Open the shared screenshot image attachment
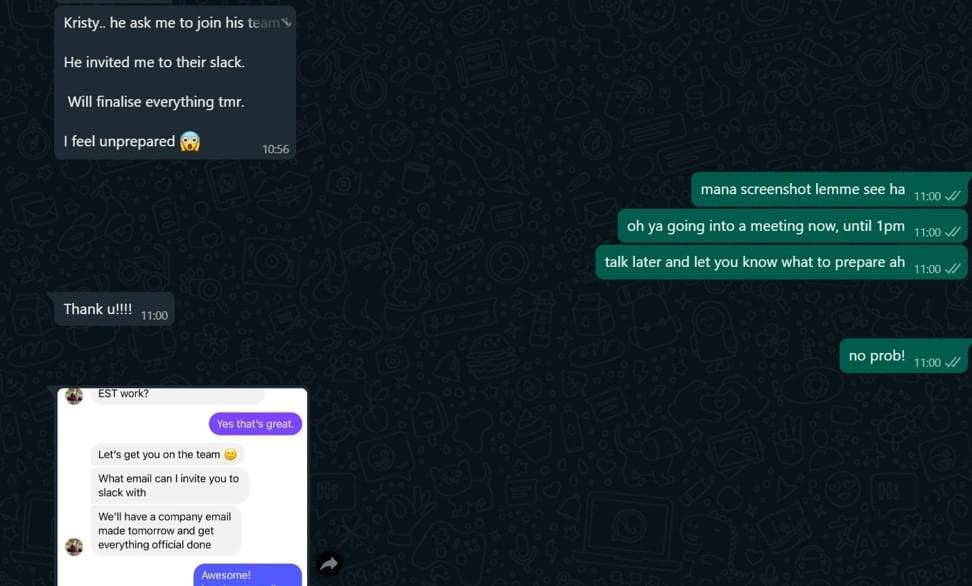Screen dimensions: 972x586 [182, 487]
